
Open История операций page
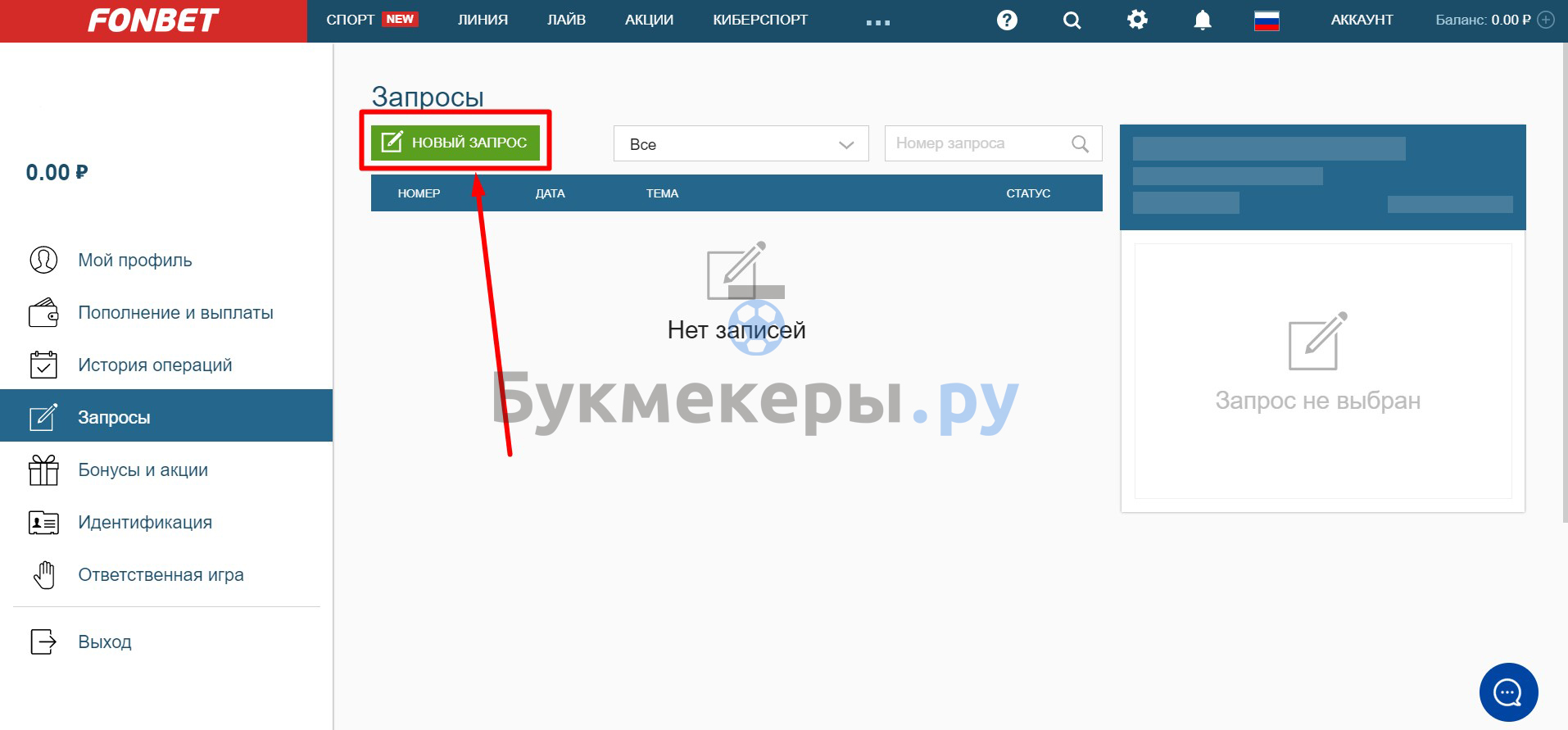[155, 365]
